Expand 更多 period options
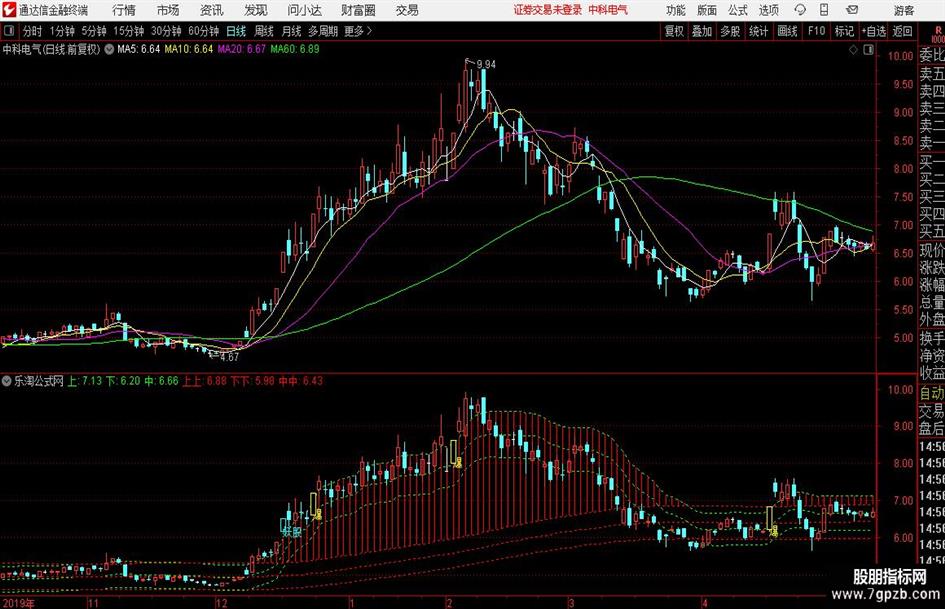The width and height of the screenshot is (945, 609). click(x=357, y=31)
